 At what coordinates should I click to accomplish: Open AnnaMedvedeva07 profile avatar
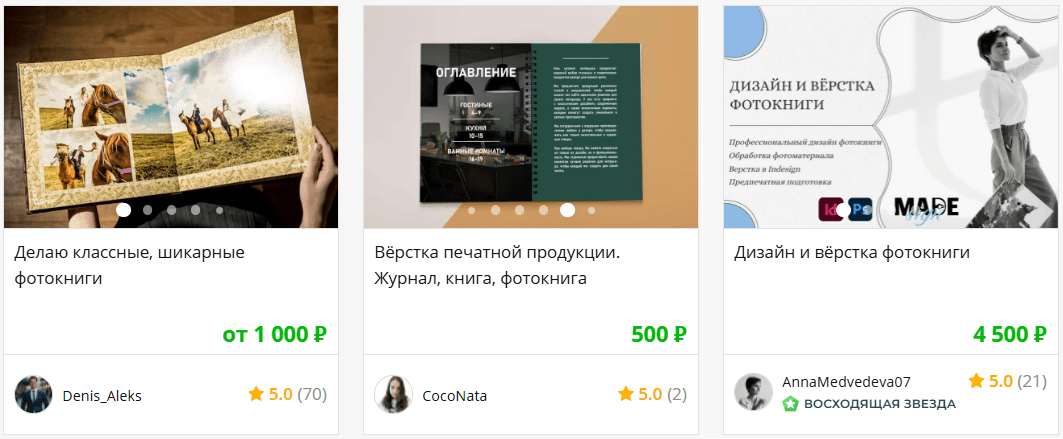[x=753, y=392]
